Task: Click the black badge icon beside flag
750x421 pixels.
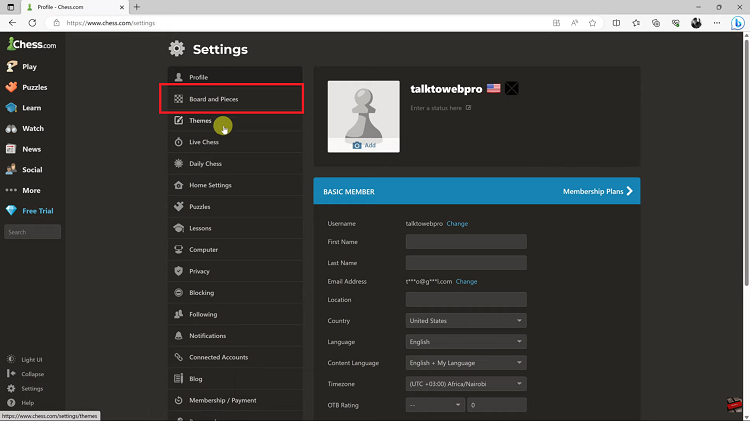Action: [x=511, y=88]
